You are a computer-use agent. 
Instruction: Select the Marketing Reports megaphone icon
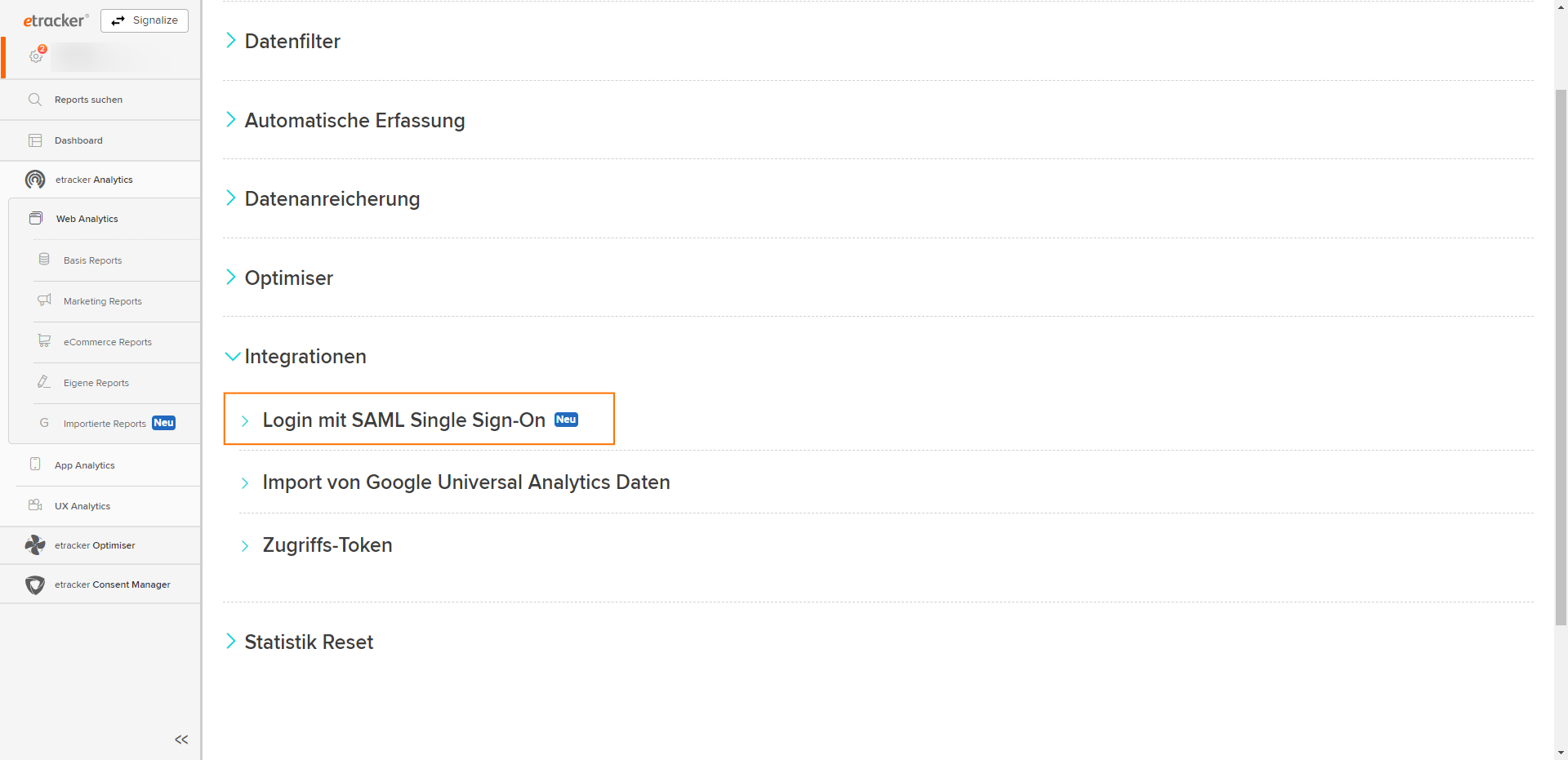coord(45,300)
